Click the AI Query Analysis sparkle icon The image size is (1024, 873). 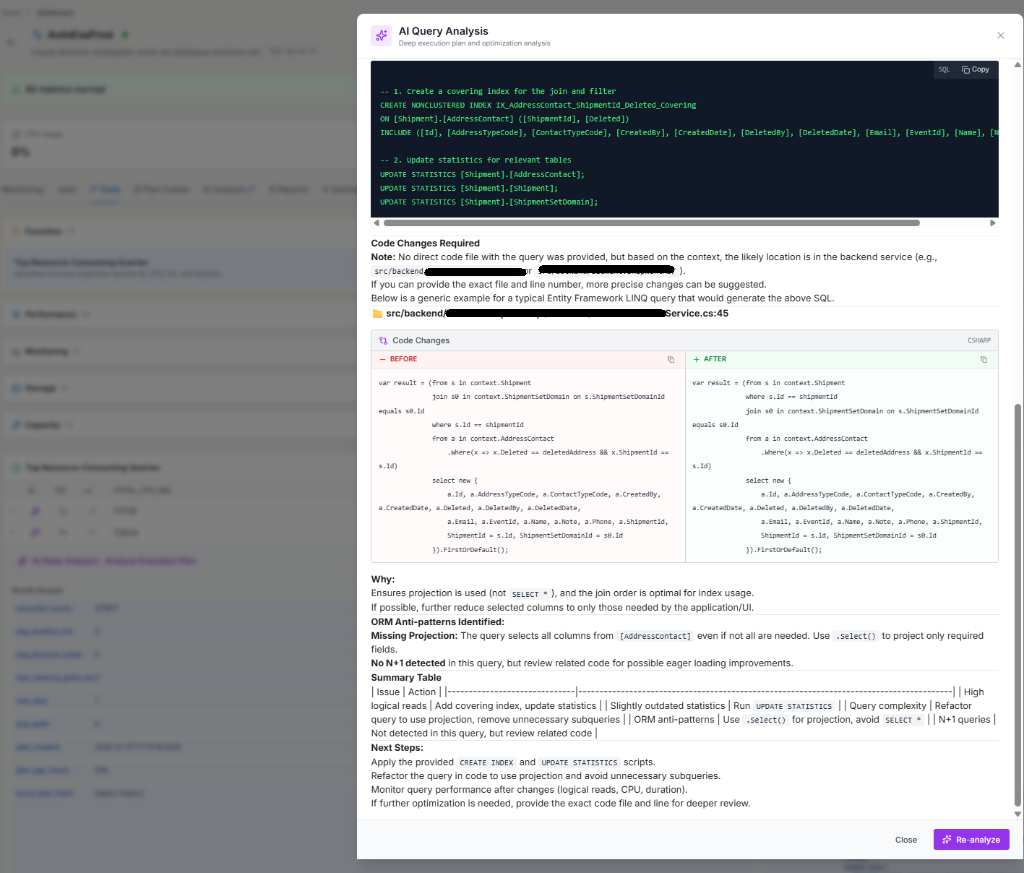click(381, 36)
